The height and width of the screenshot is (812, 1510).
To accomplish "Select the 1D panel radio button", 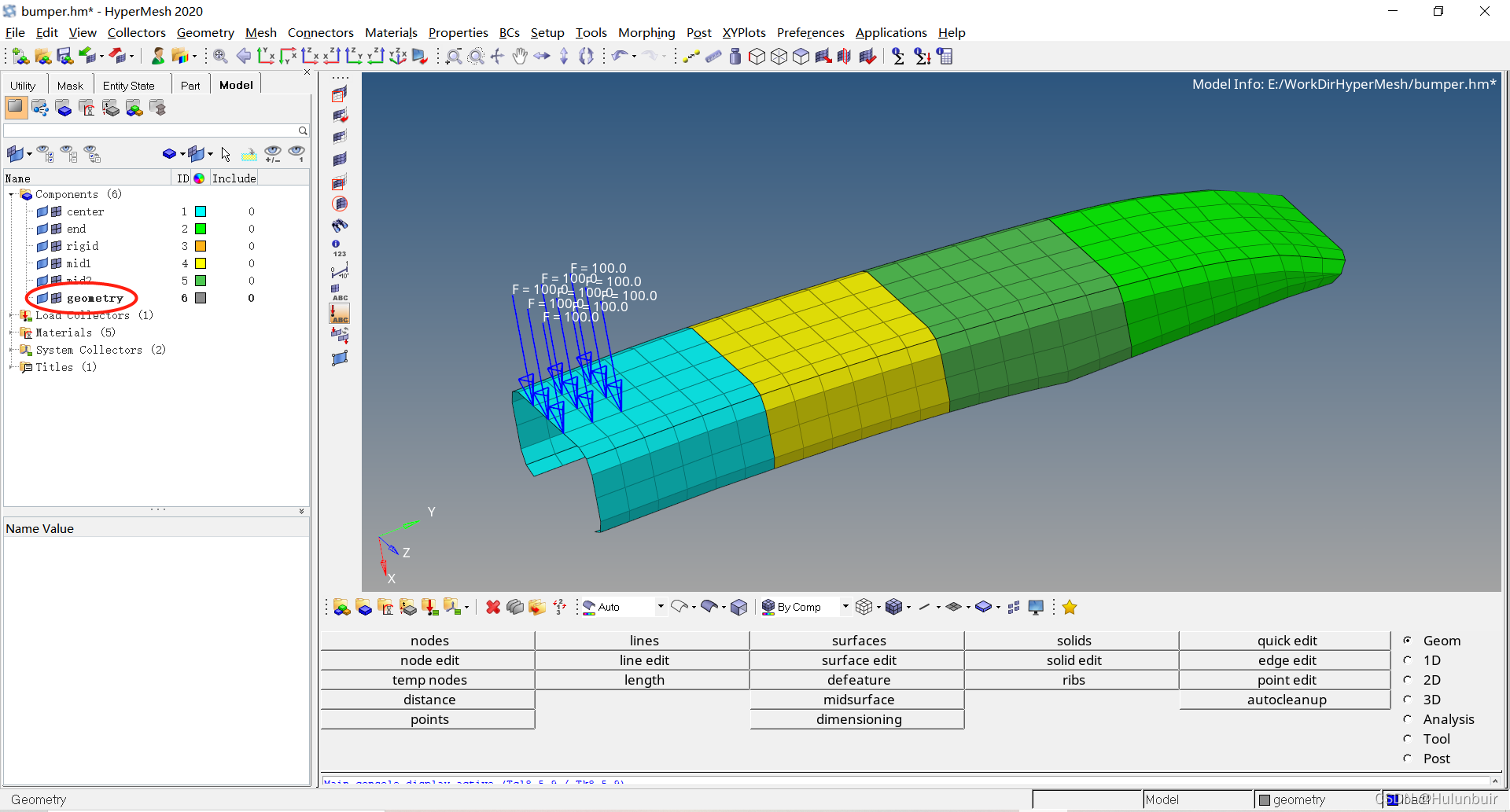I will click(1408, 660).
